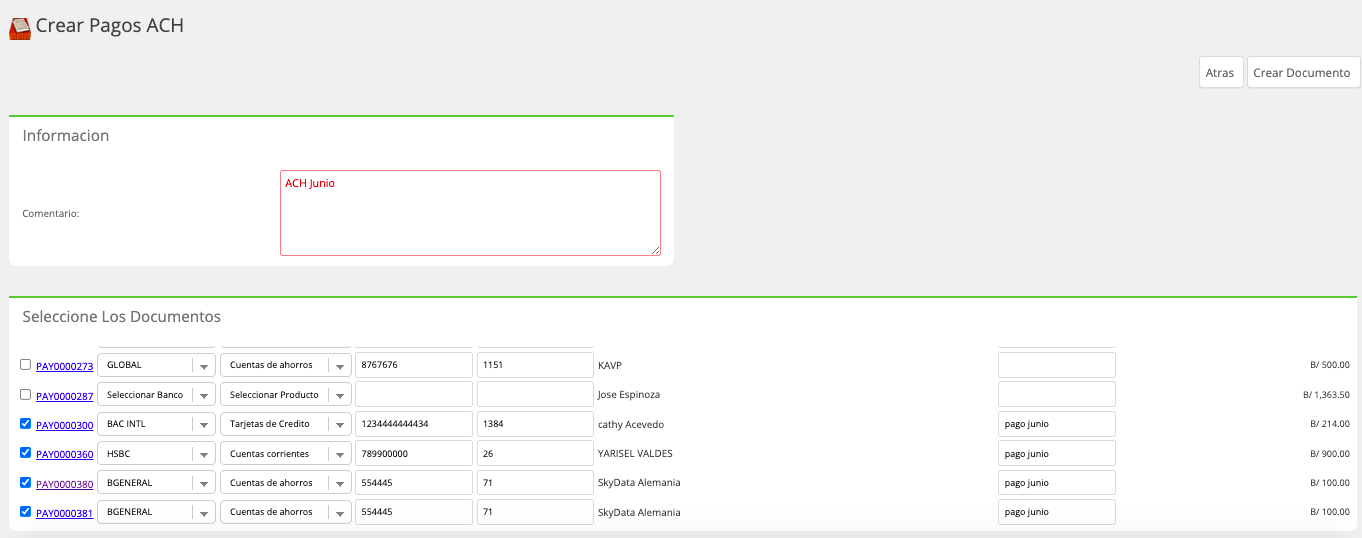Open Cuentas de ahorros dropdown for PAY0000380
The width and height of the screenshot is (1362, 538).
click(286, 482)
